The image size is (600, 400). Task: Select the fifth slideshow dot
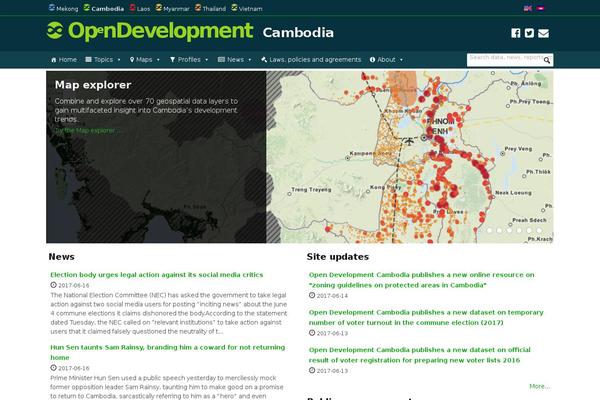pyautogui.click(x=529, y=230)
